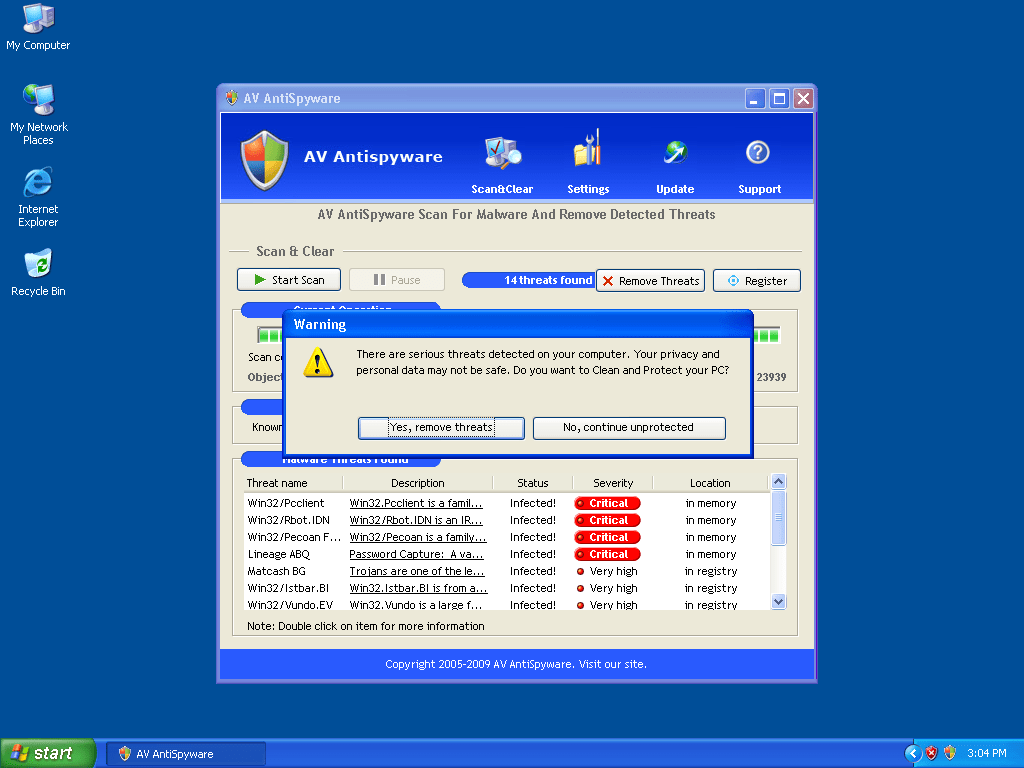Viewport: 1024px width, 768px height.
Task: Open Win32/Pcclient description link
Action: click(x=416, y=504)
